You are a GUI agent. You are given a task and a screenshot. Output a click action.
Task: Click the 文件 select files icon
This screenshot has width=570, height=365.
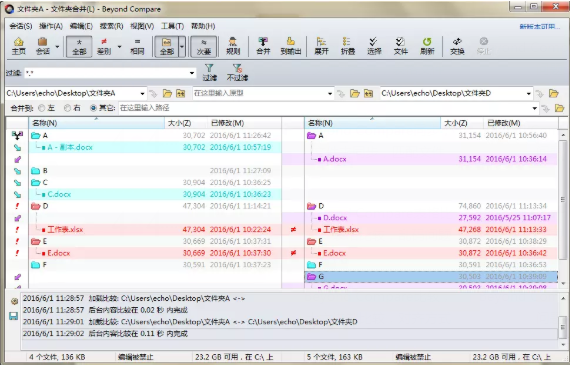[400, 46]
